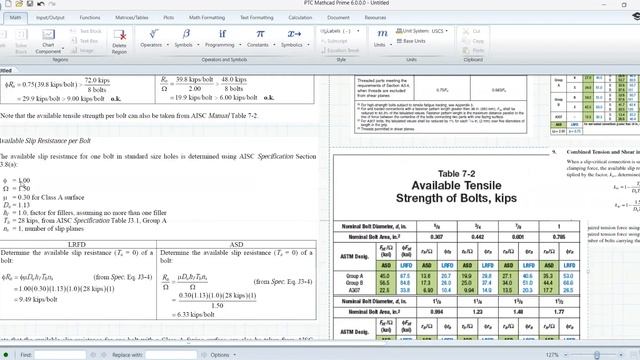
Task: Expand the Symbols dropdown arrow
Action: 198,45
